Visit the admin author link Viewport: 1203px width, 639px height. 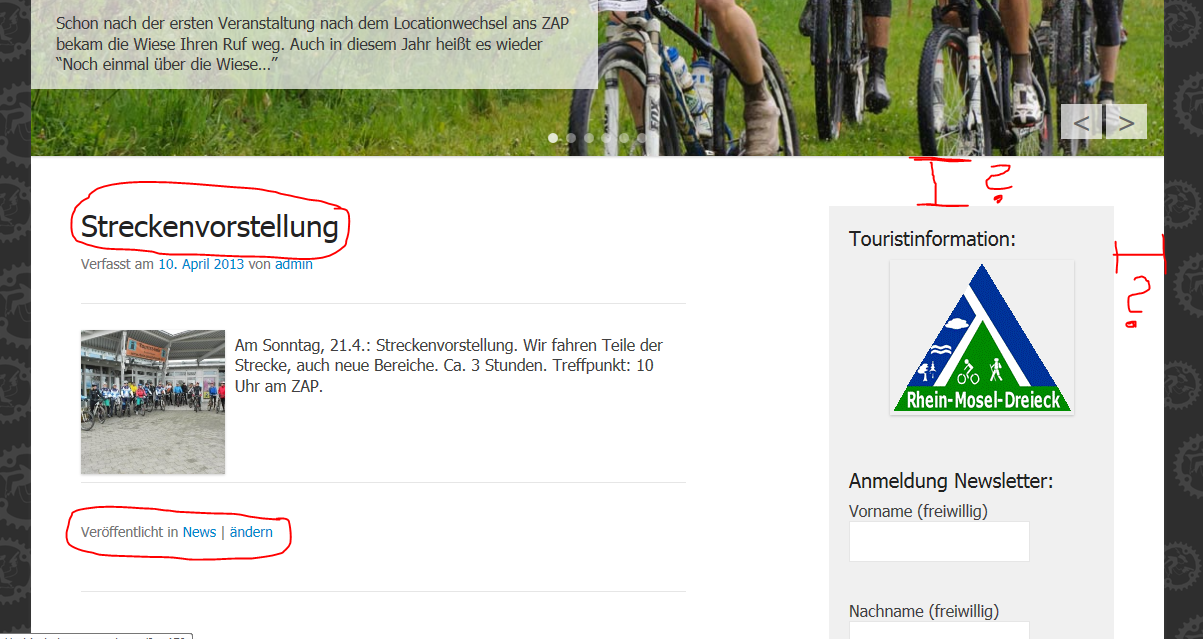(x=294, y=264)
